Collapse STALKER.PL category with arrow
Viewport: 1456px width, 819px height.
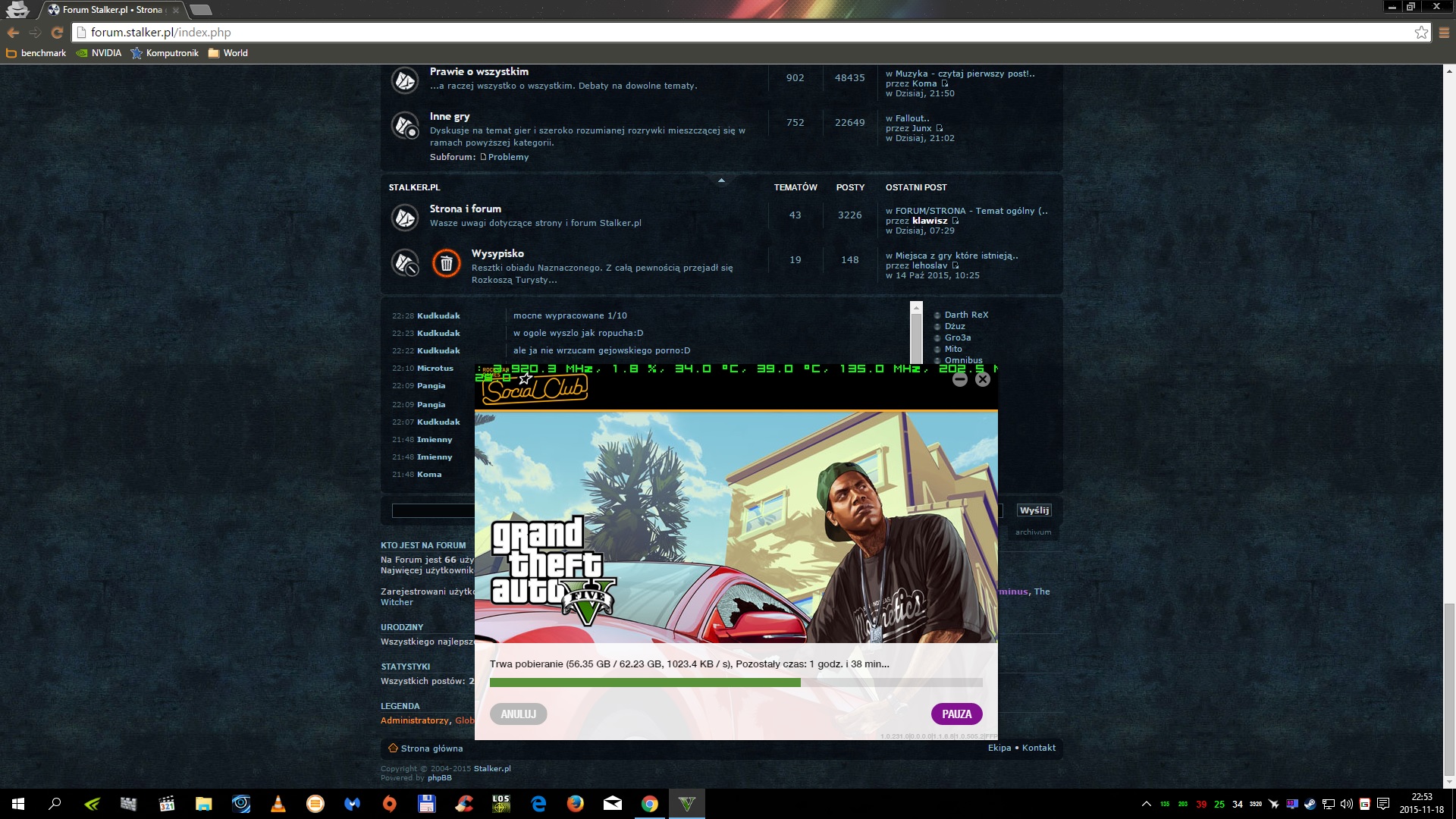(721, 180)
